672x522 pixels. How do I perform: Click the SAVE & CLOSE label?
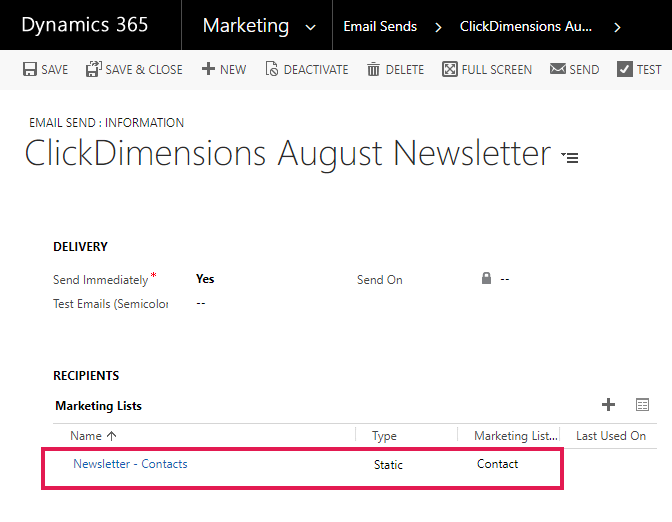pos(144,70)
